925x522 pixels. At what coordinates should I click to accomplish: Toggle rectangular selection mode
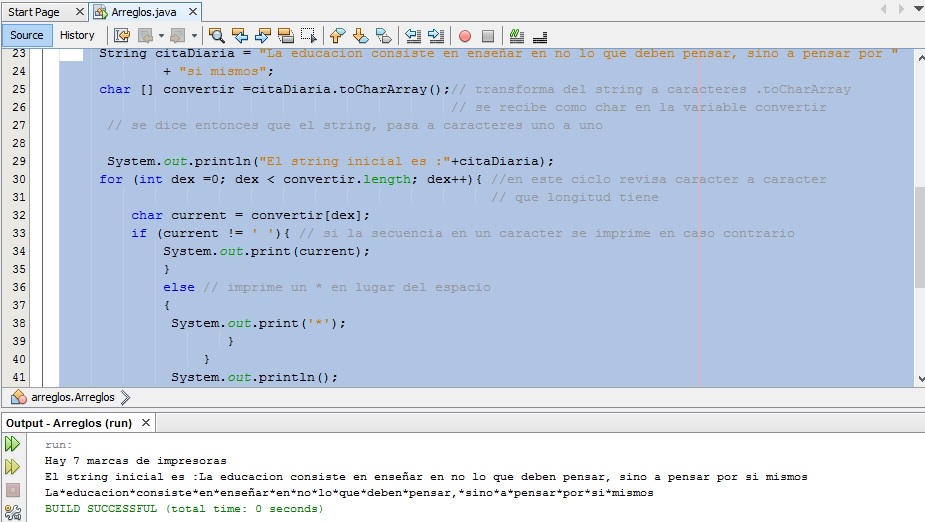309,35
